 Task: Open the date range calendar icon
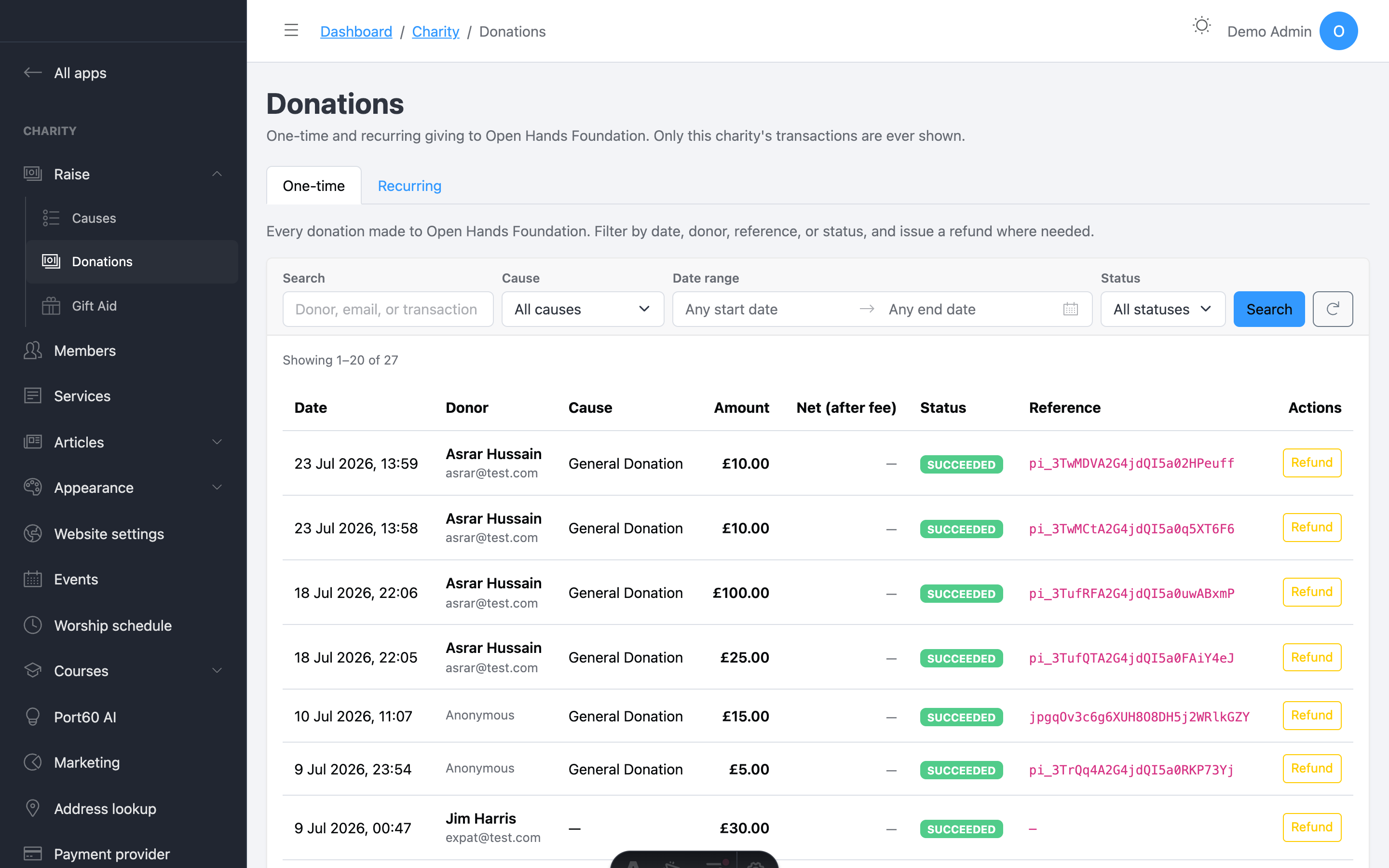[x=1071, y=309]
